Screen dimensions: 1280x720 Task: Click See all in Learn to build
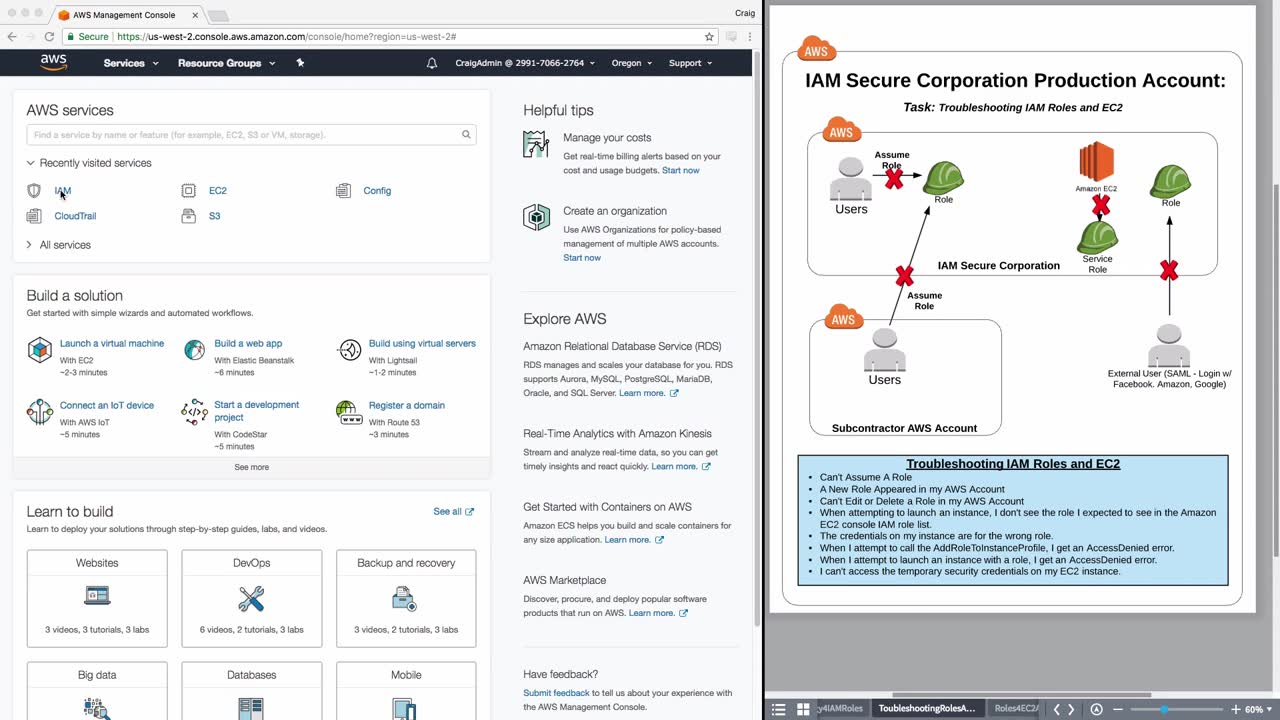coord(453,512)
